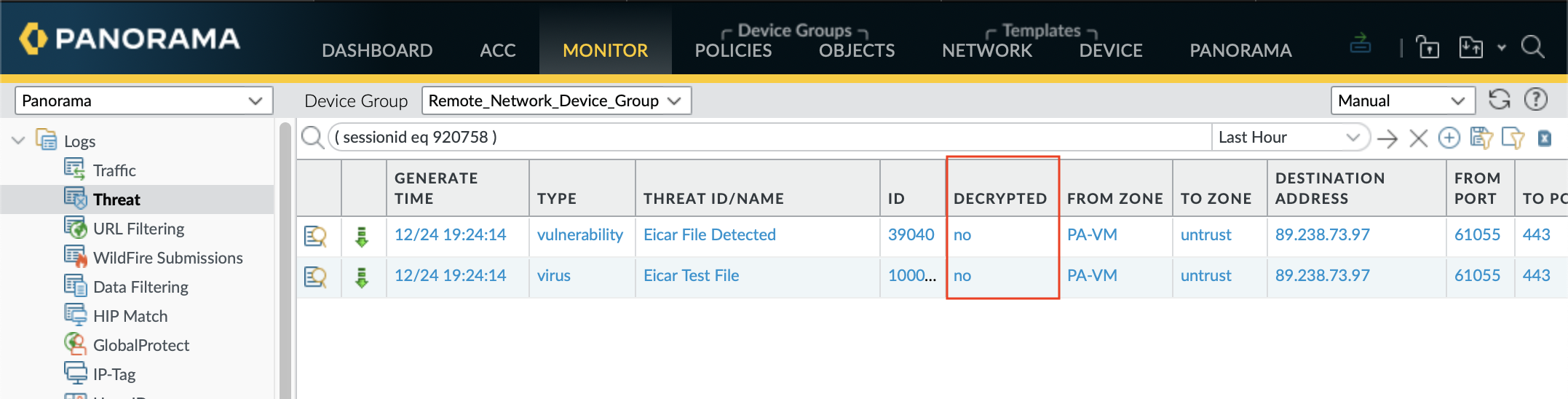Apply filter with the arrow icon
Image resolution: width=1568 pixels, height=399 pixels.
coord(1387,138)
